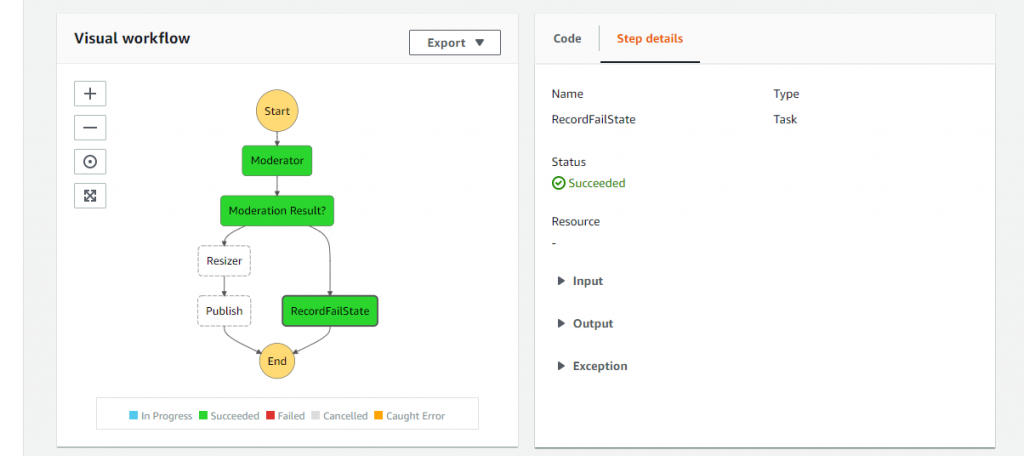Click the Resource label
The height and width of the screenshot is (456, 1024).
pyautogui.click(x=575, y=221)
